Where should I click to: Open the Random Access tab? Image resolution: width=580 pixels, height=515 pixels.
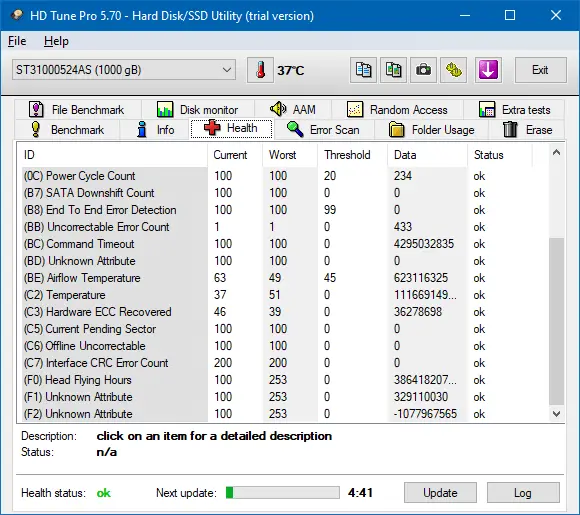pos(397,110)
